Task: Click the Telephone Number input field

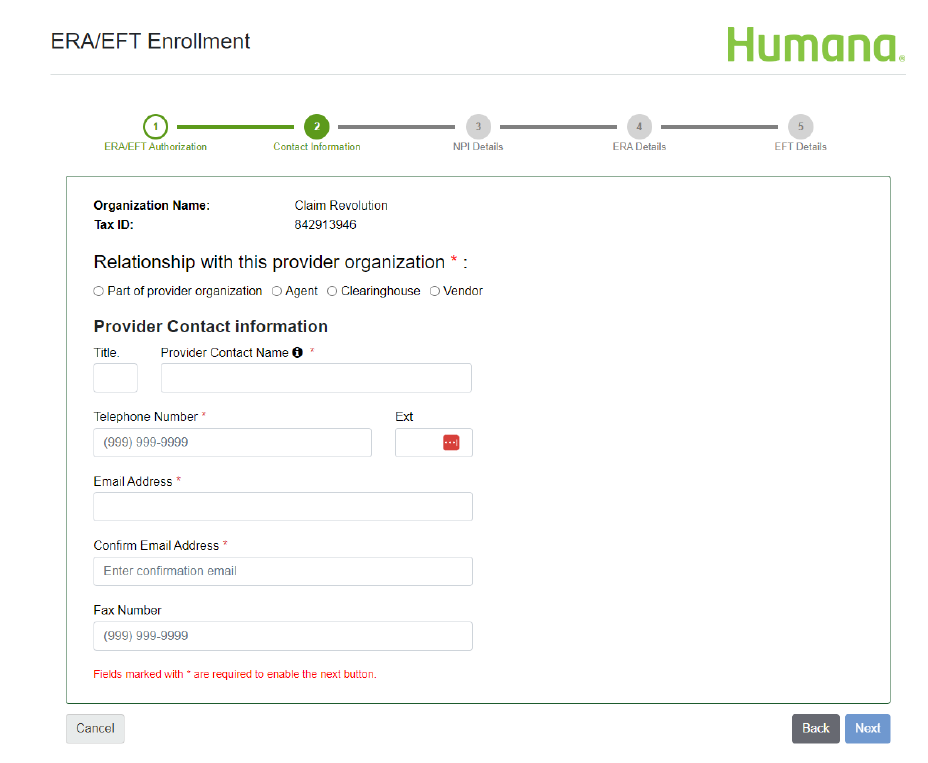Action: (232, 441)
